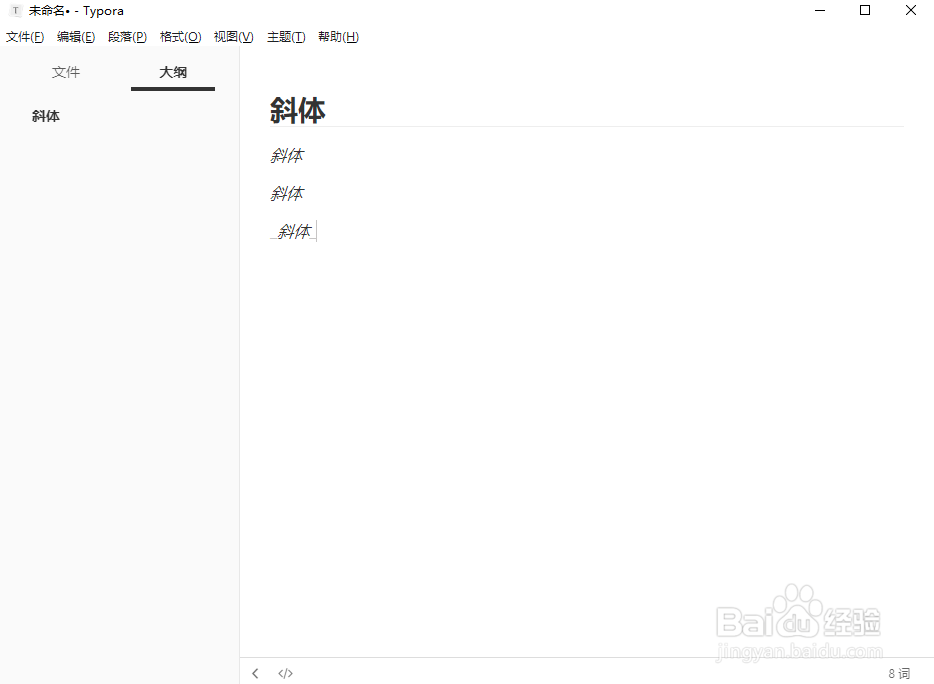Jump to 斜体 heading in outline
934x684 pixels.
pos(46,116)
